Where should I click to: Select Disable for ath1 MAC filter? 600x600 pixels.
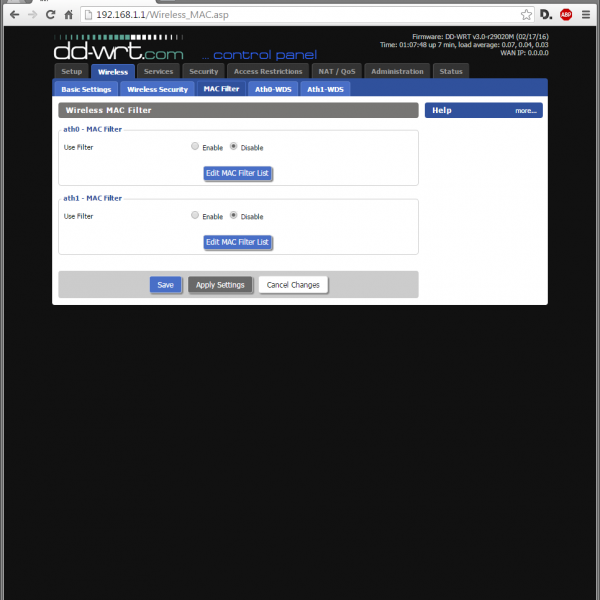[234, 215]
